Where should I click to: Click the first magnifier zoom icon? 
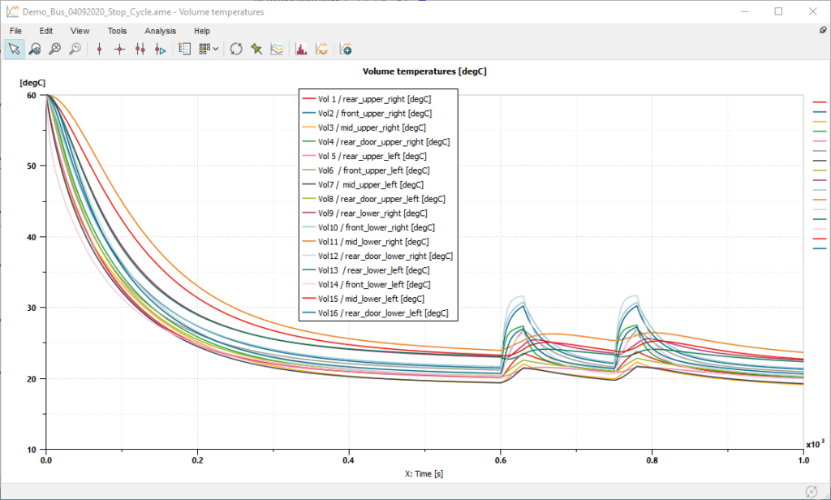(x=34, y=48)
